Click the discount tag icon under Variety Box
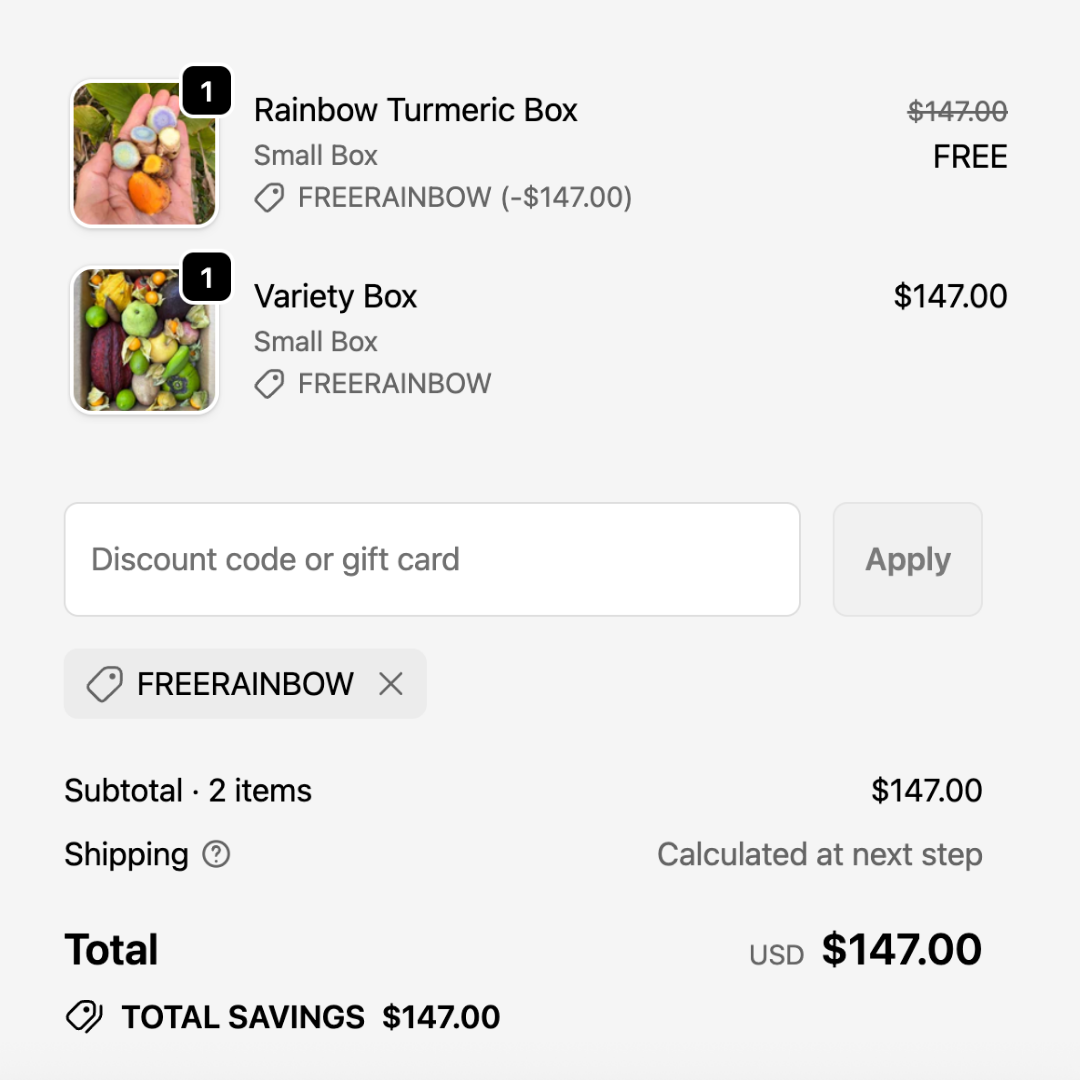 269,384
